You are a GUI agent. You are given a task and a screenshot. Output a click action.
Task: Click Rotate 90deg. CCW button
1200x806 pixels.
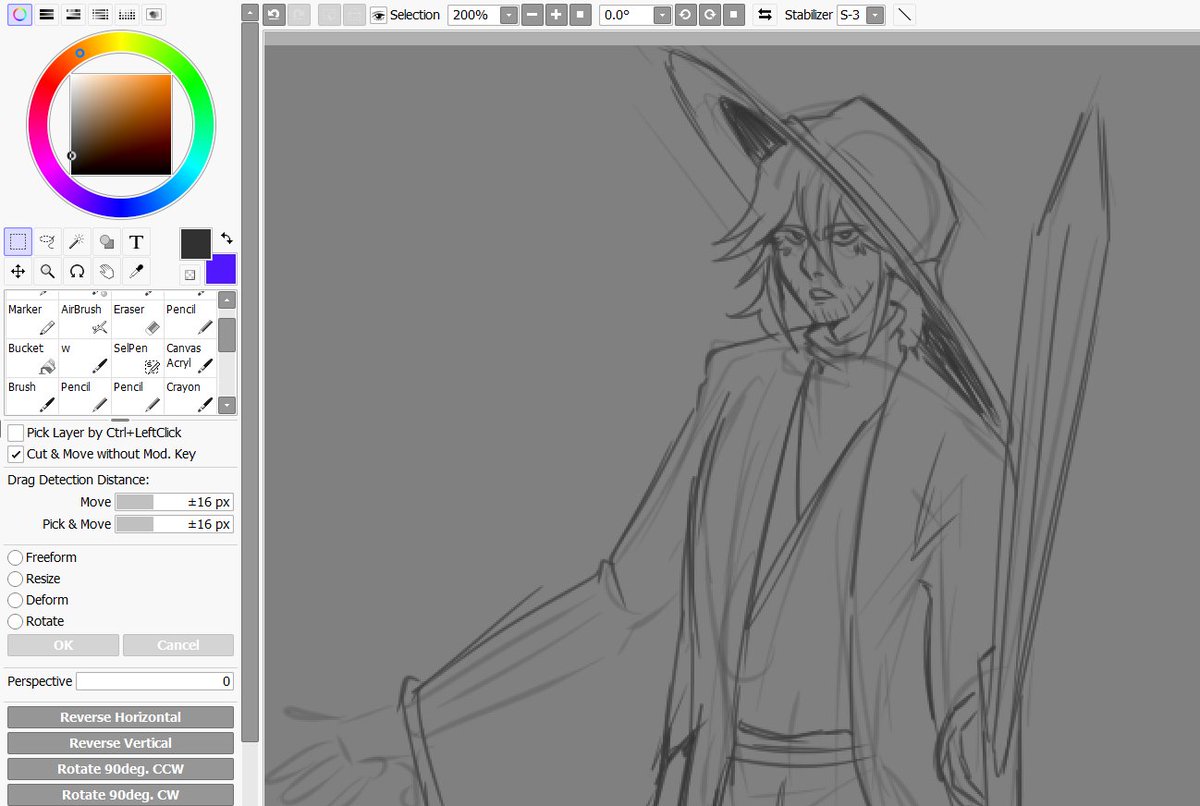[x=120, y=769]
